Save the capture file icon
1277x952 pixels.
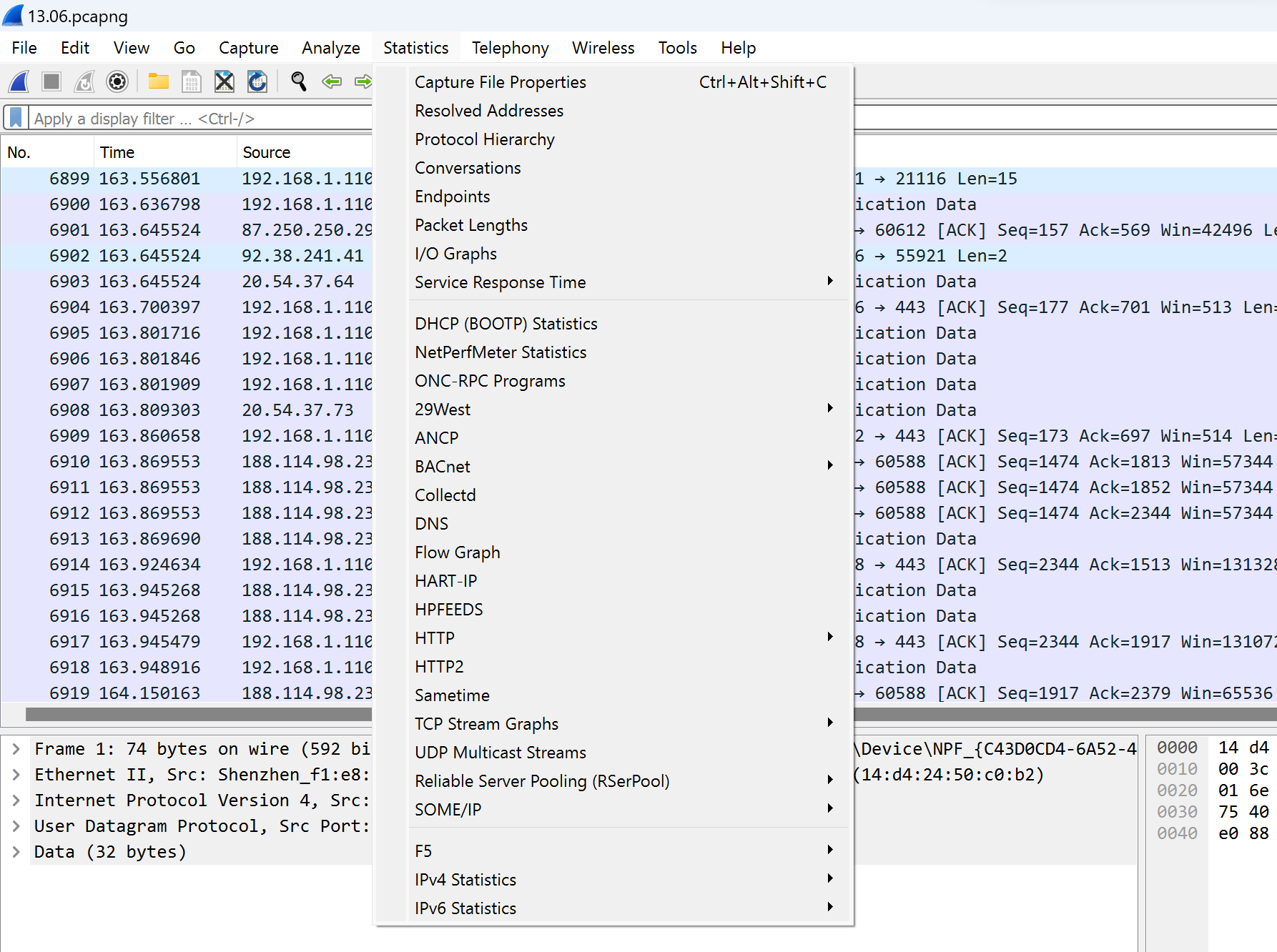(192, 81)
